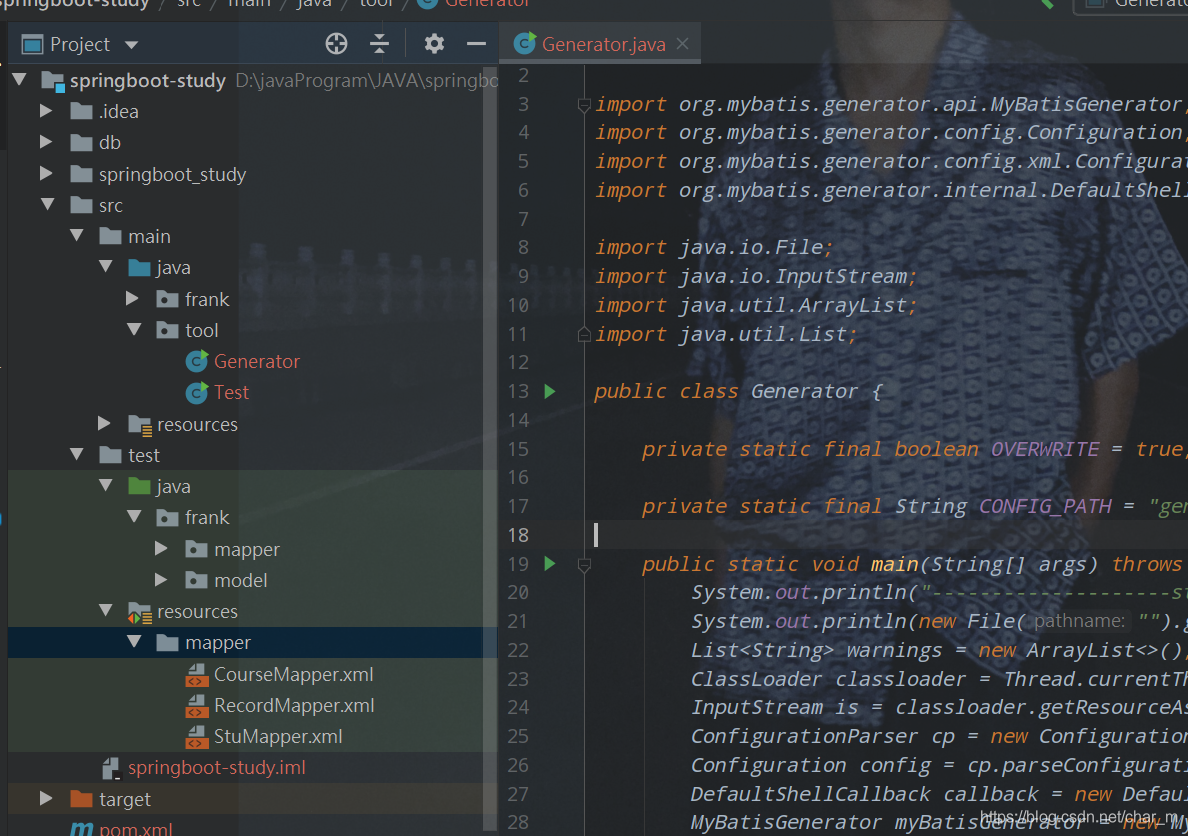Click the RecordMapper.xml file icon
Screen dimensions: 1188x836
click(x=197, y=706)
